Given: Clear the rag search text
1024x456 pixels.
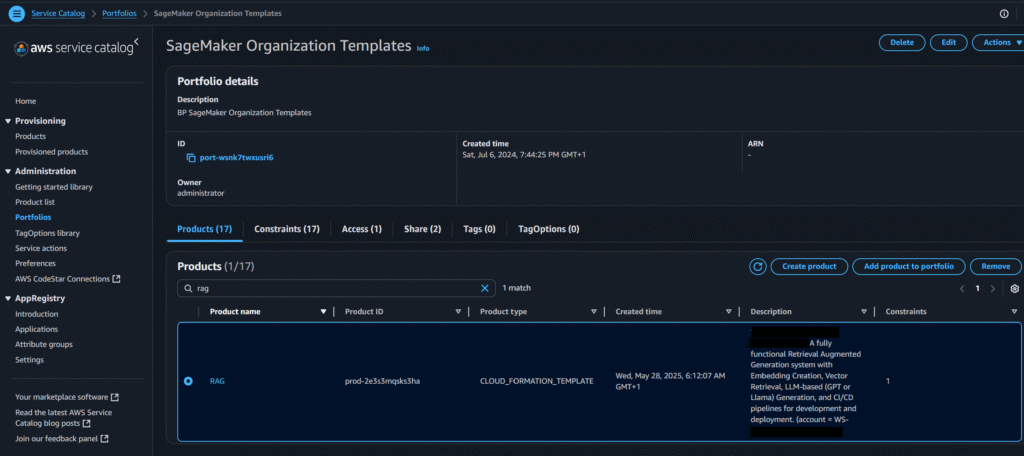Looking at the screenshot, I should pos(485,288).
